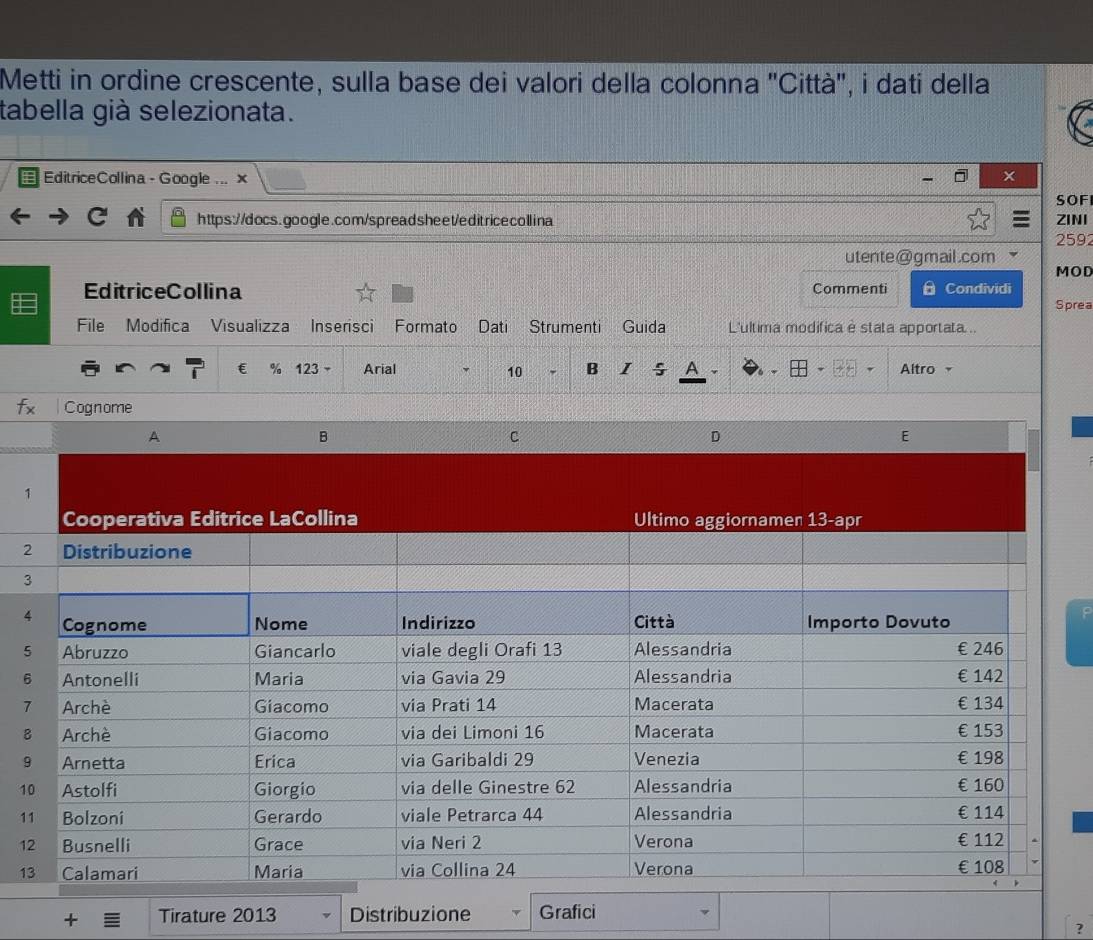This screenshot has height=940, width=1093.
Task: Open the cell borders tool
Action: click(x=798, y=369)
